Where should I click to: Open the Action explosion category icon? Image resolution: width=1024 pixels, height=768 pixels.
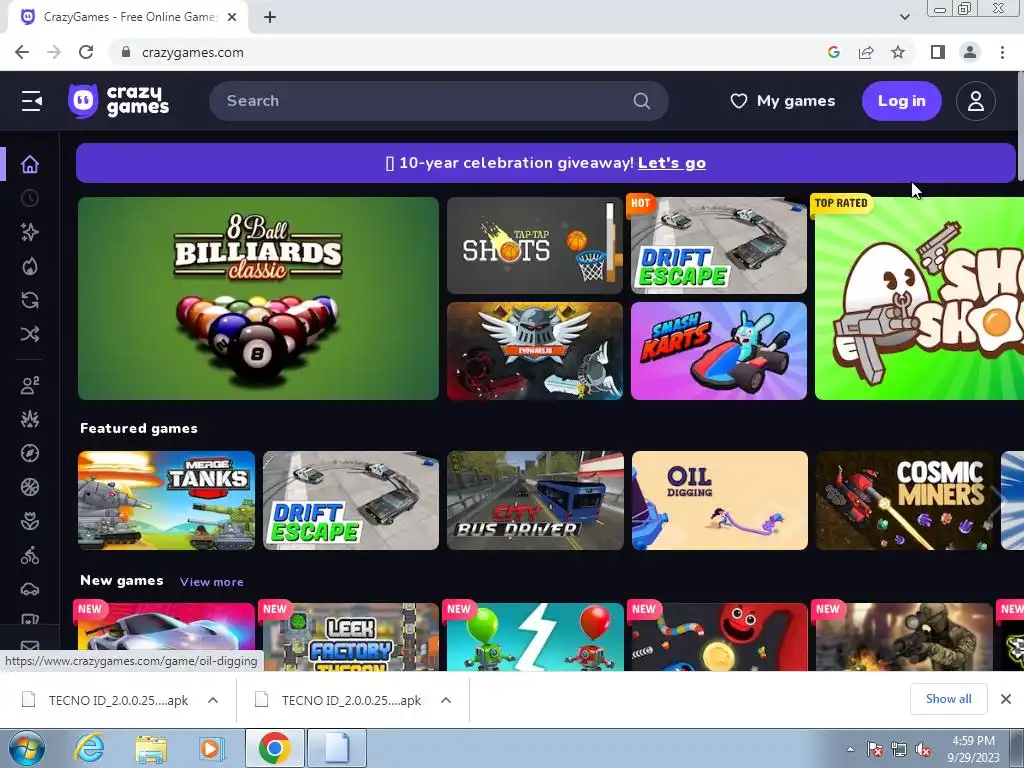click(30, 419)
